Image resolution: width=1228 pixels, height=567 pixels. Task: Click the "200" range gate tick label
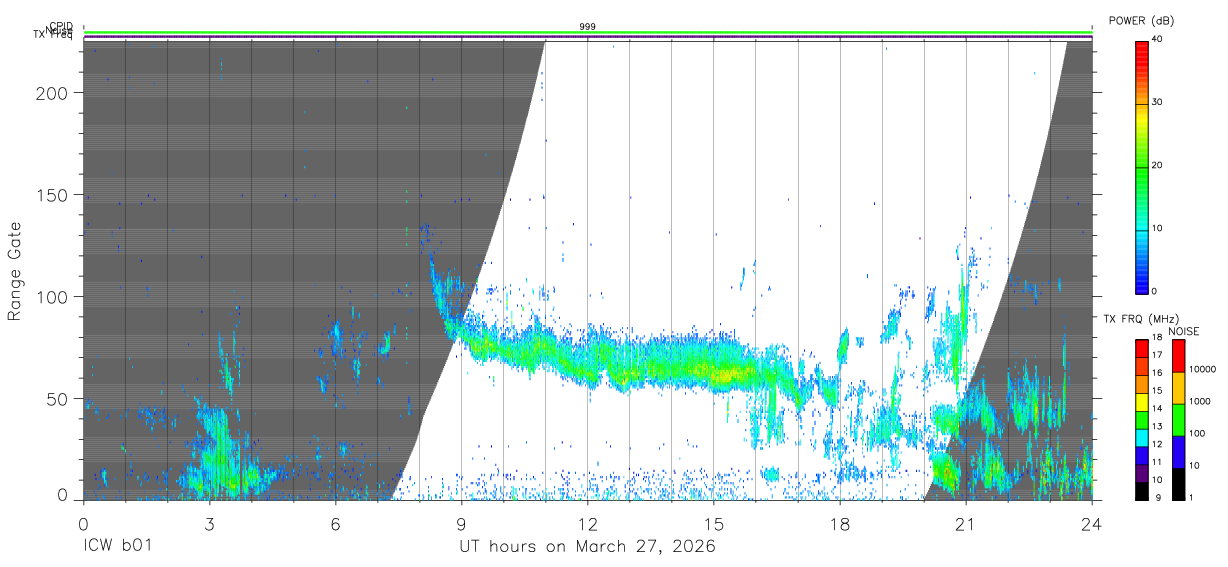coord(53,92)
